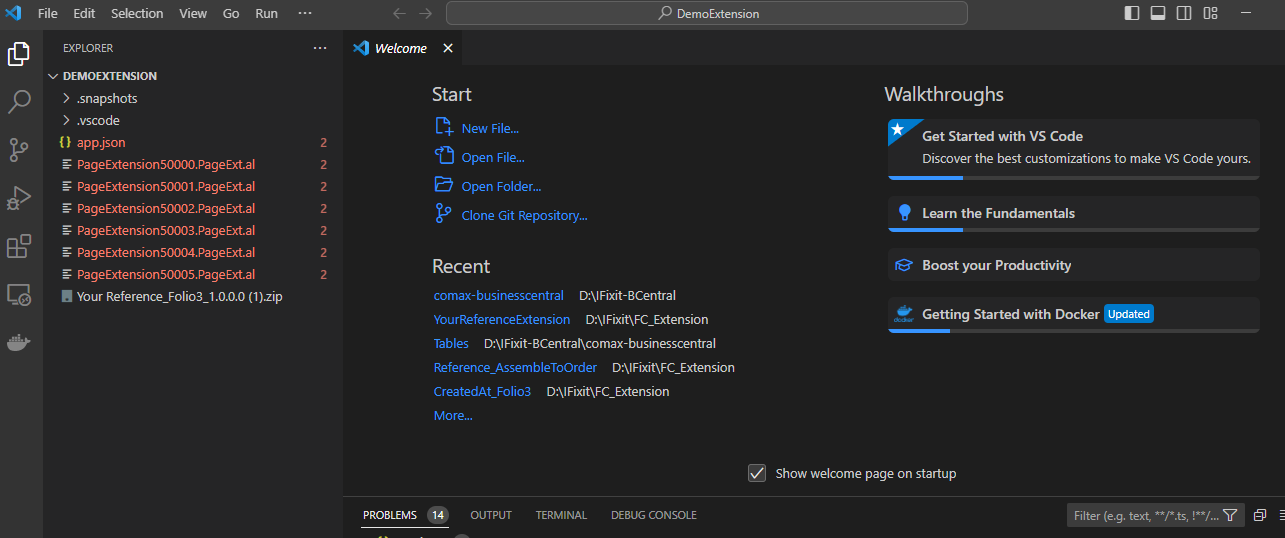Click the Explorer more actions ellipsis
1285x538 pixels.
click(320, 48)
